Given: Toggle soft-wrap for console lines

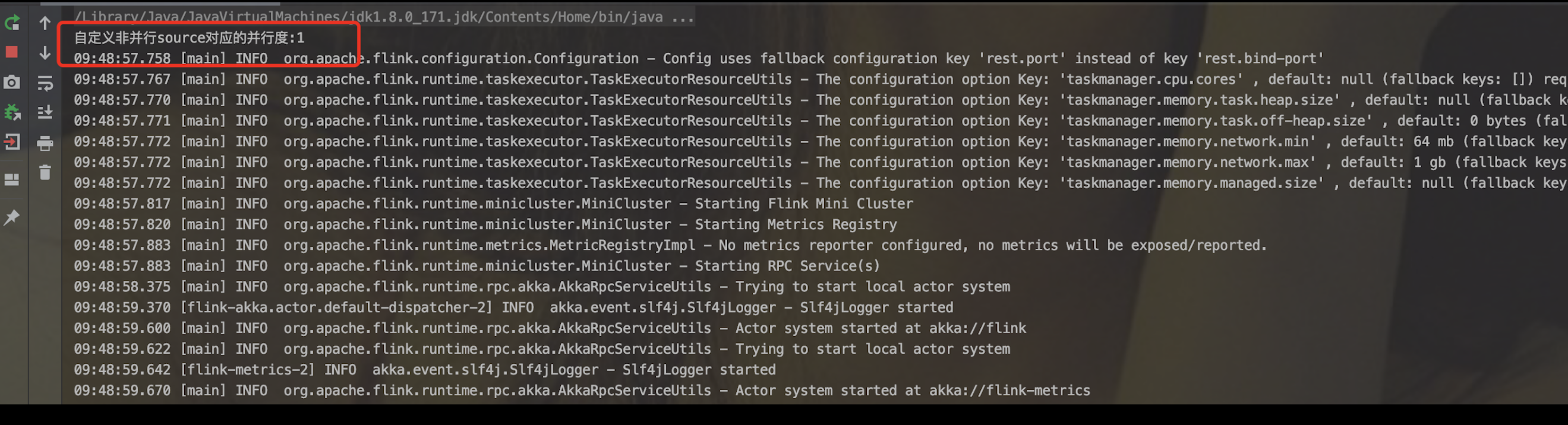Looking at the screenshot, I should click(45, 83).
